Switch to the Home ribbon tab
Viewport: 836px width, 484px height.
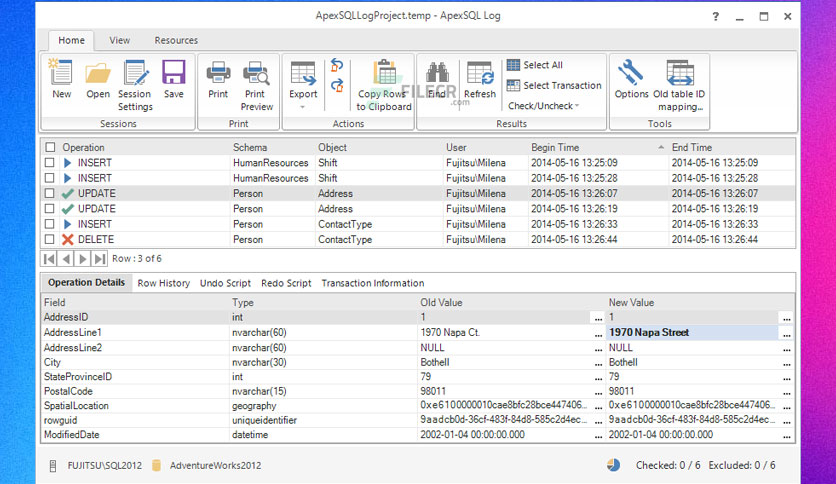(x=71, y=41)
